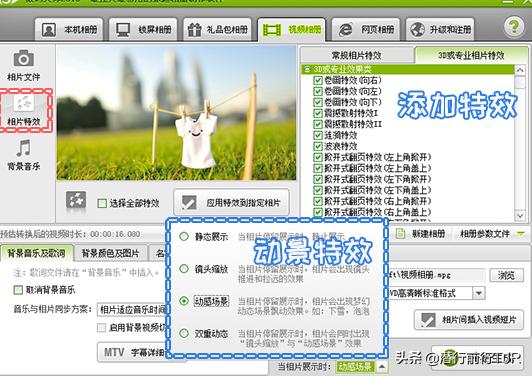
Task: Uncheck 波浪特效 checkbox
Action: point(318,146)
